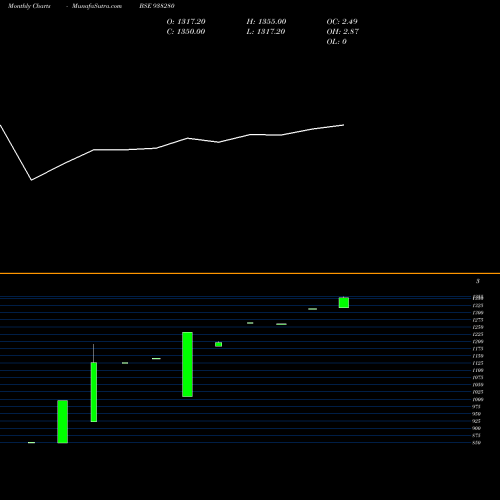
Task: Click the 900 price axis label
Action: tap(477, 428)
